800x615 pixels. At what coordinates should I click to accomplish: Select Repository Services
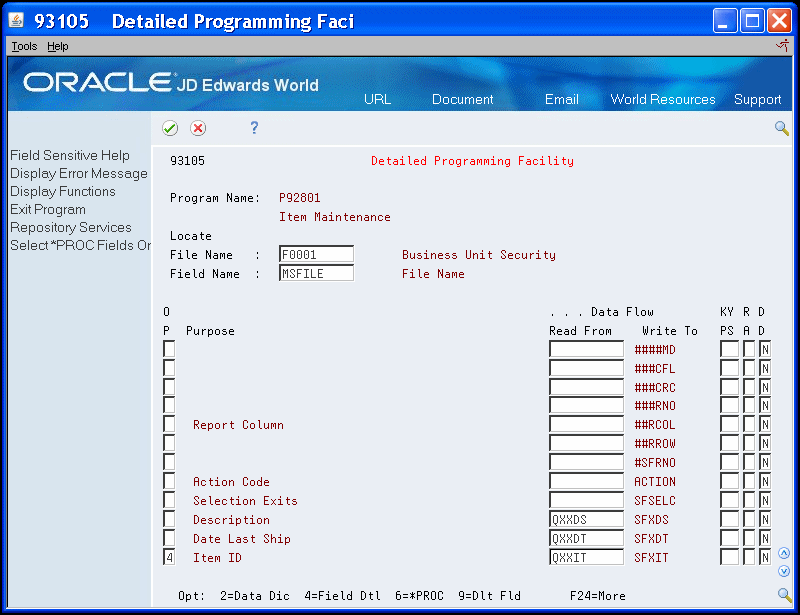(x=71, y=227)
